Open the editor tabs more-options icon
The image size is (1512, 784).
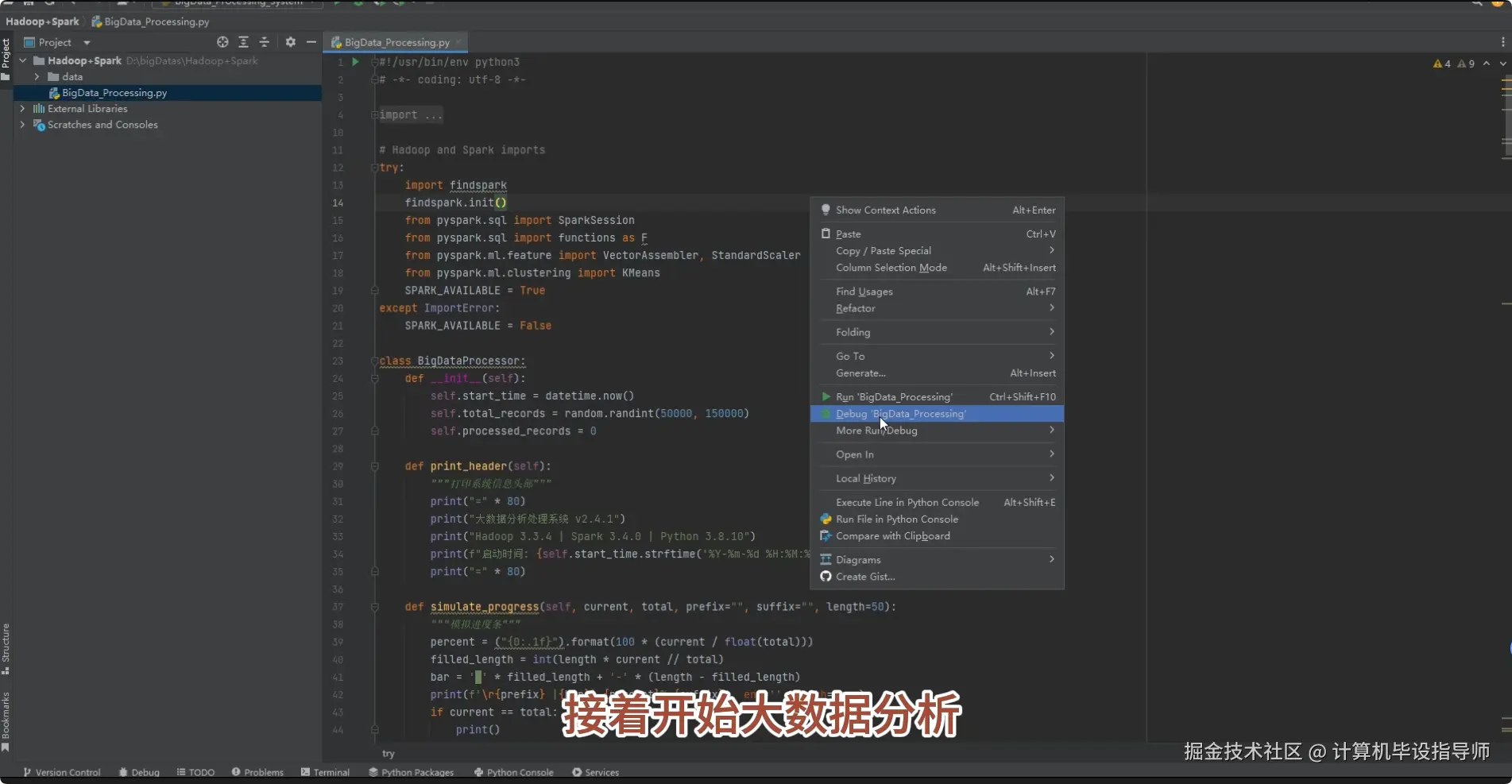click(1502, 42)
